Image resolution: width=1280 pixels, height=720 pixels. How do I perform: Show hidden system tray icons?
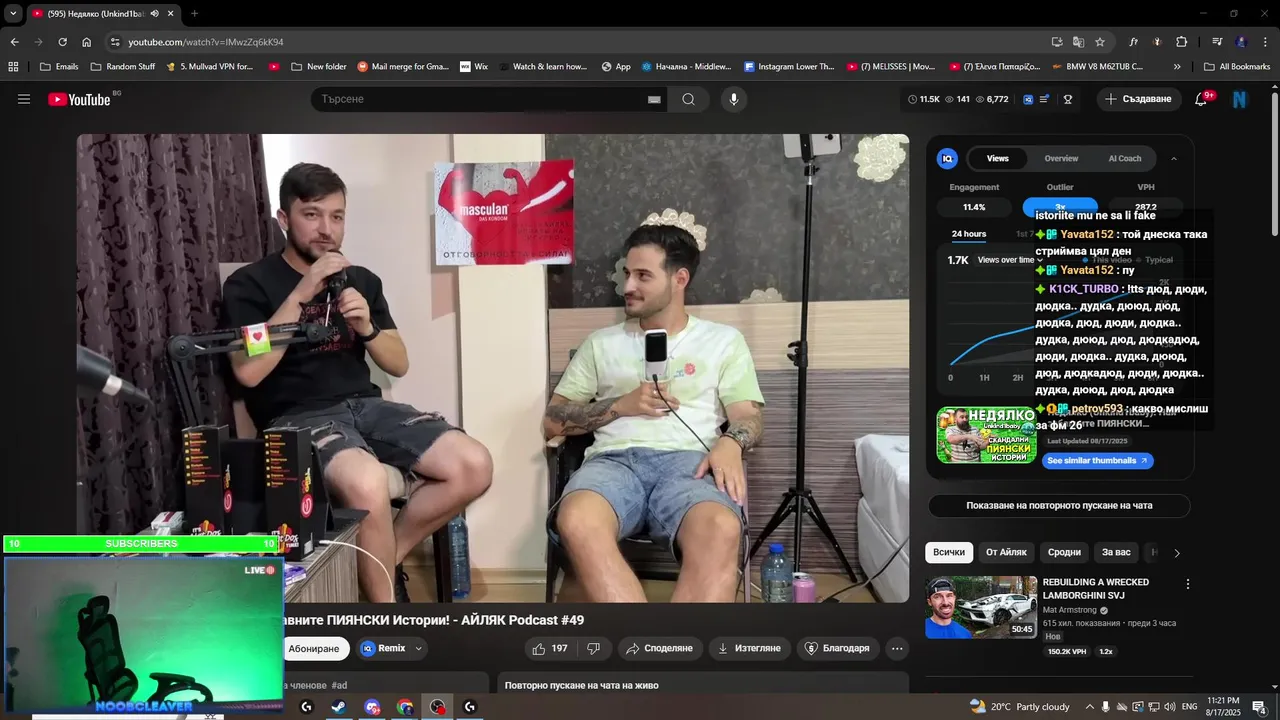[1090, 707]
